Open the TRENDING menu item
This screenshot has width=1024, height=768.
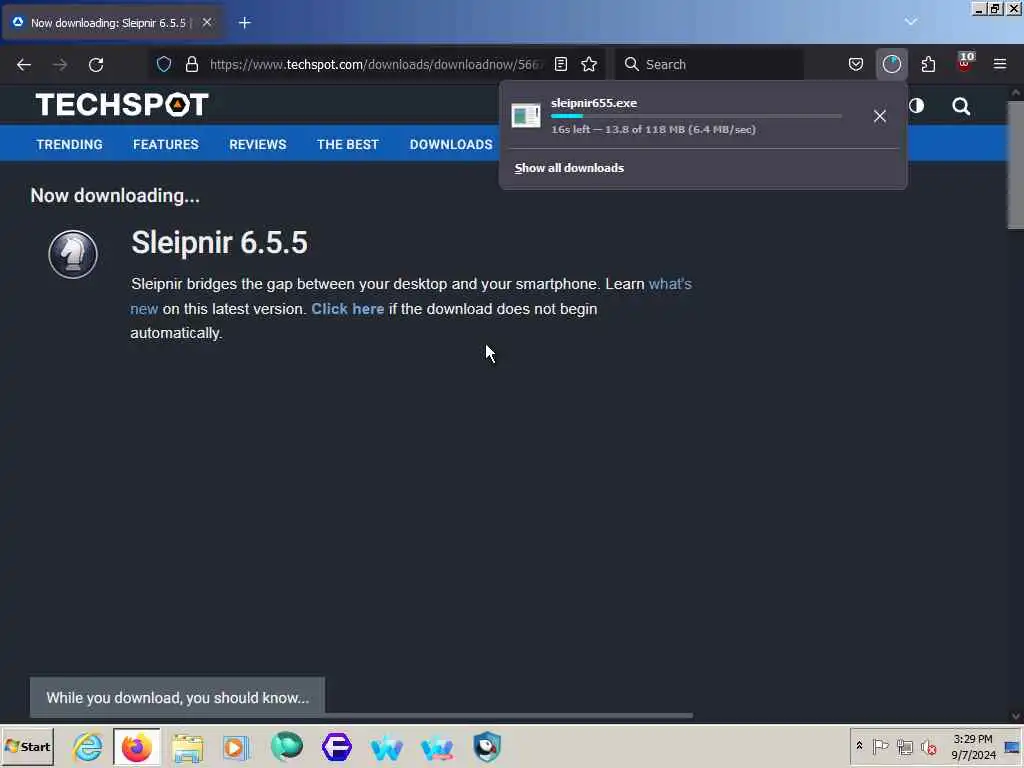(69, 144)
